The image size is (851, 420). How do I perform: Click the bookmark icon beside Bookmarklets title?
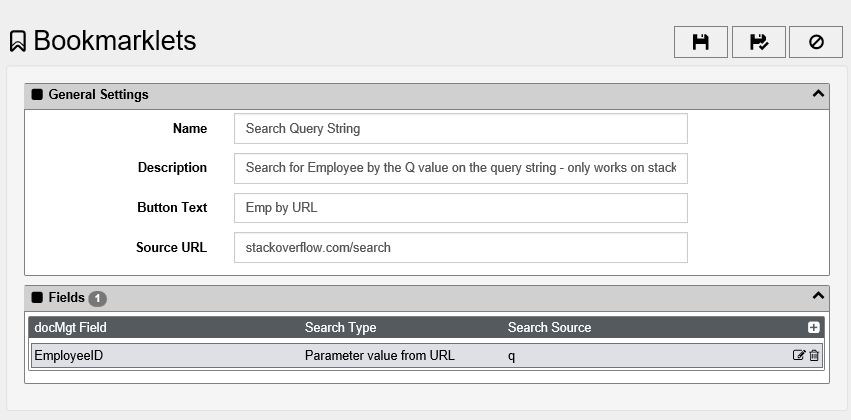click(18, 41)
